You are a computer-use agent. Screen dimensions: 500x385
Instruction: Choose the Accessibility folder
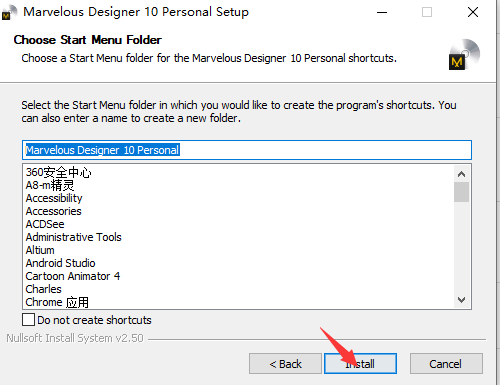pos(54,198)
